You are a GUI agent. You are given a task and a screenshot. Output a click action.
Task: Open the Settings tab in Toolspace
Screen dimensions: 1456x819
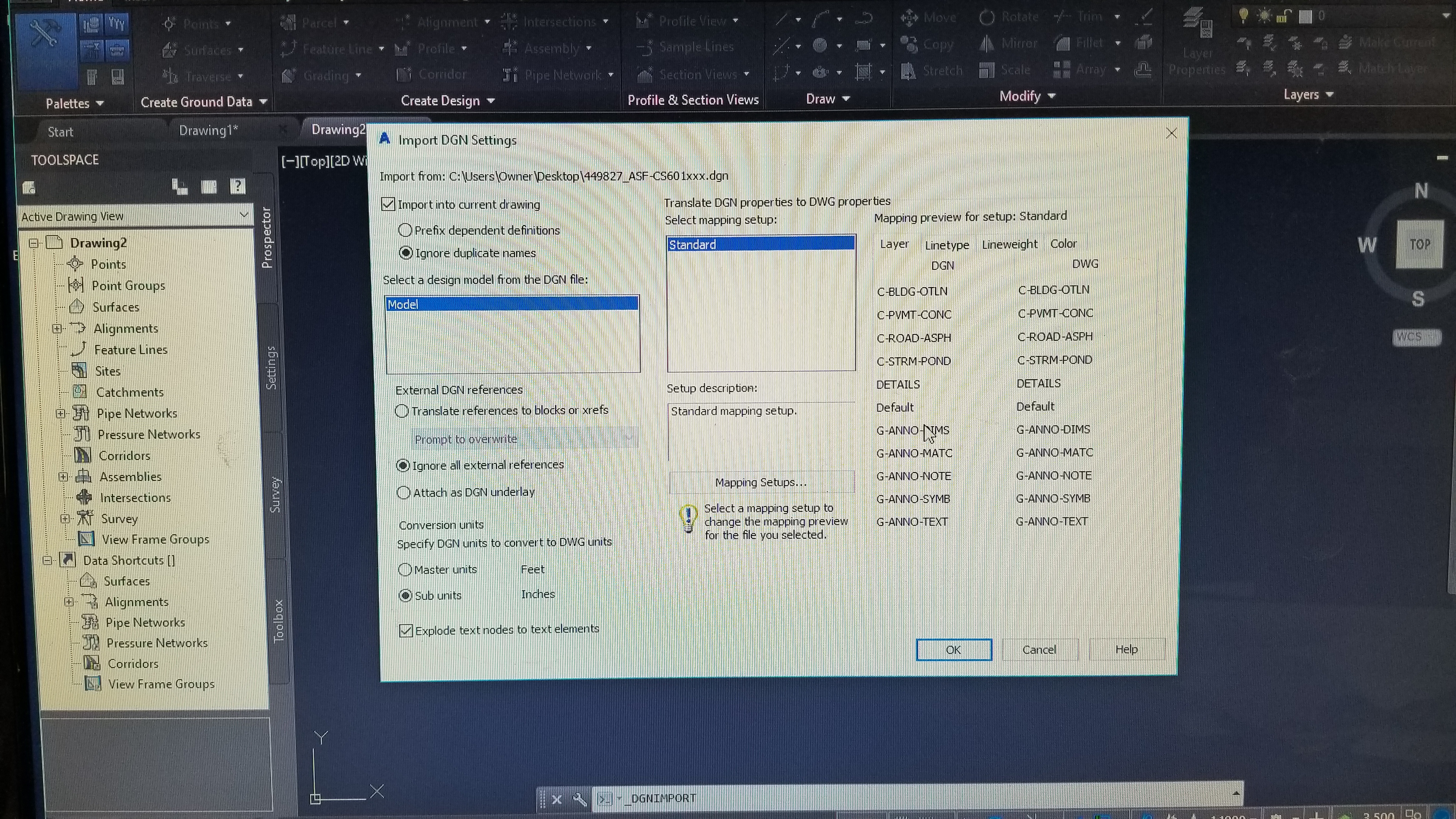pos(271,368)
